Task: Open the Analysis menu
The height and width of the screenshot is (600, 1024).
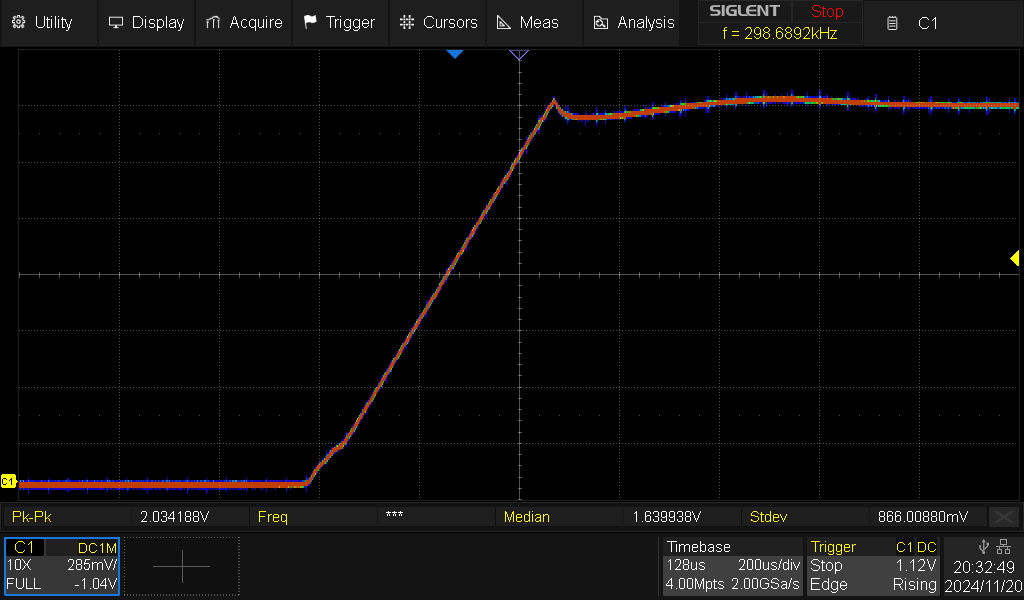Action: coord(634,22)
